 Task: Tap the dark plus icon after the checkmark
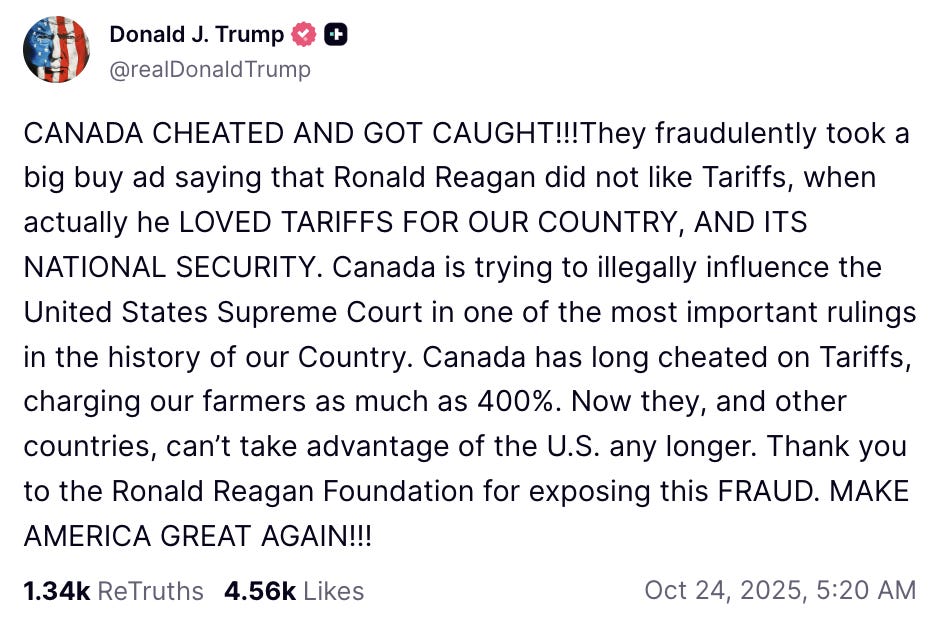[337, 33]
